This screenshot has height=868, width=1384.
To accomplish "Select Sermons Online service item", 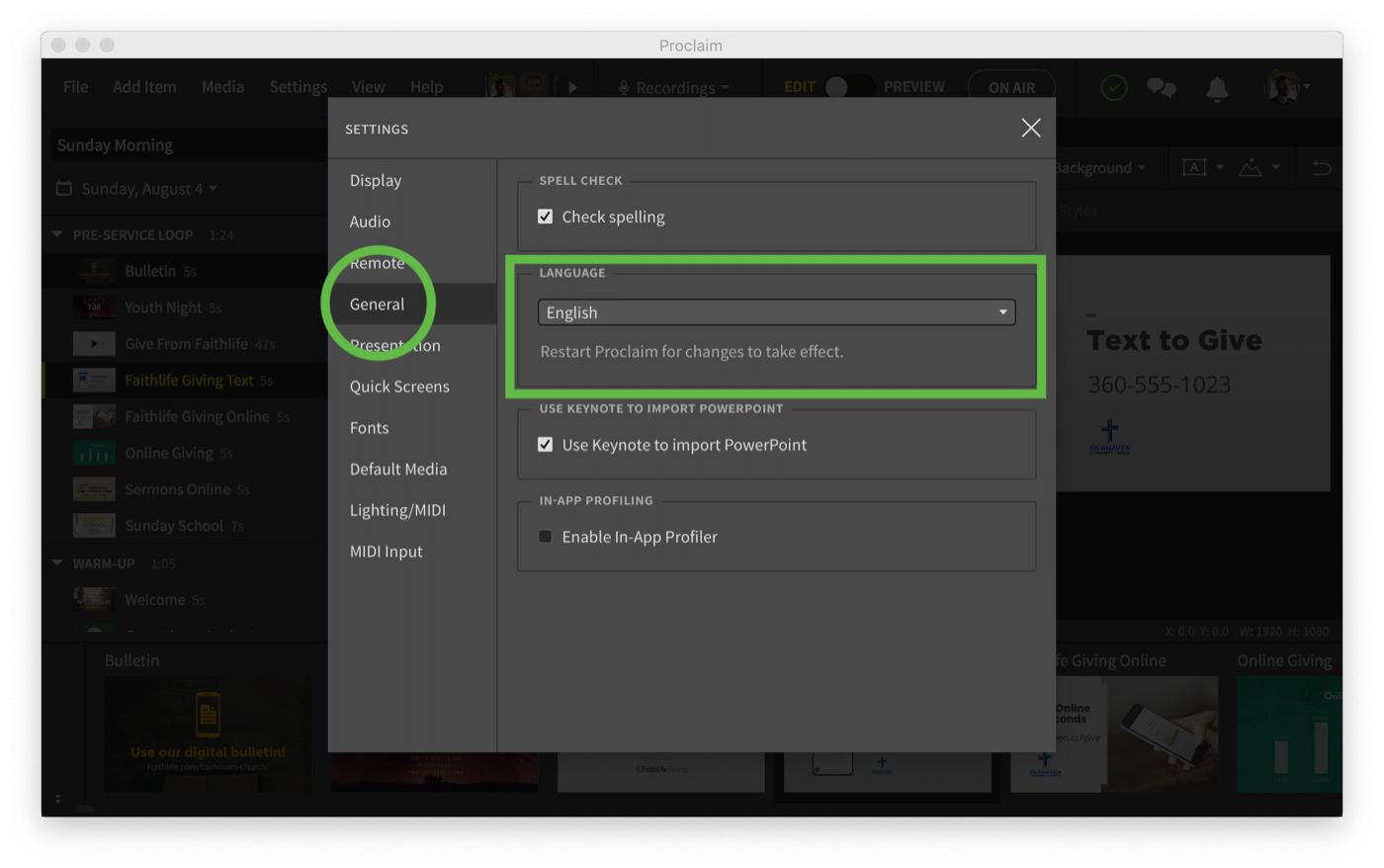I will tap(184, 489).
